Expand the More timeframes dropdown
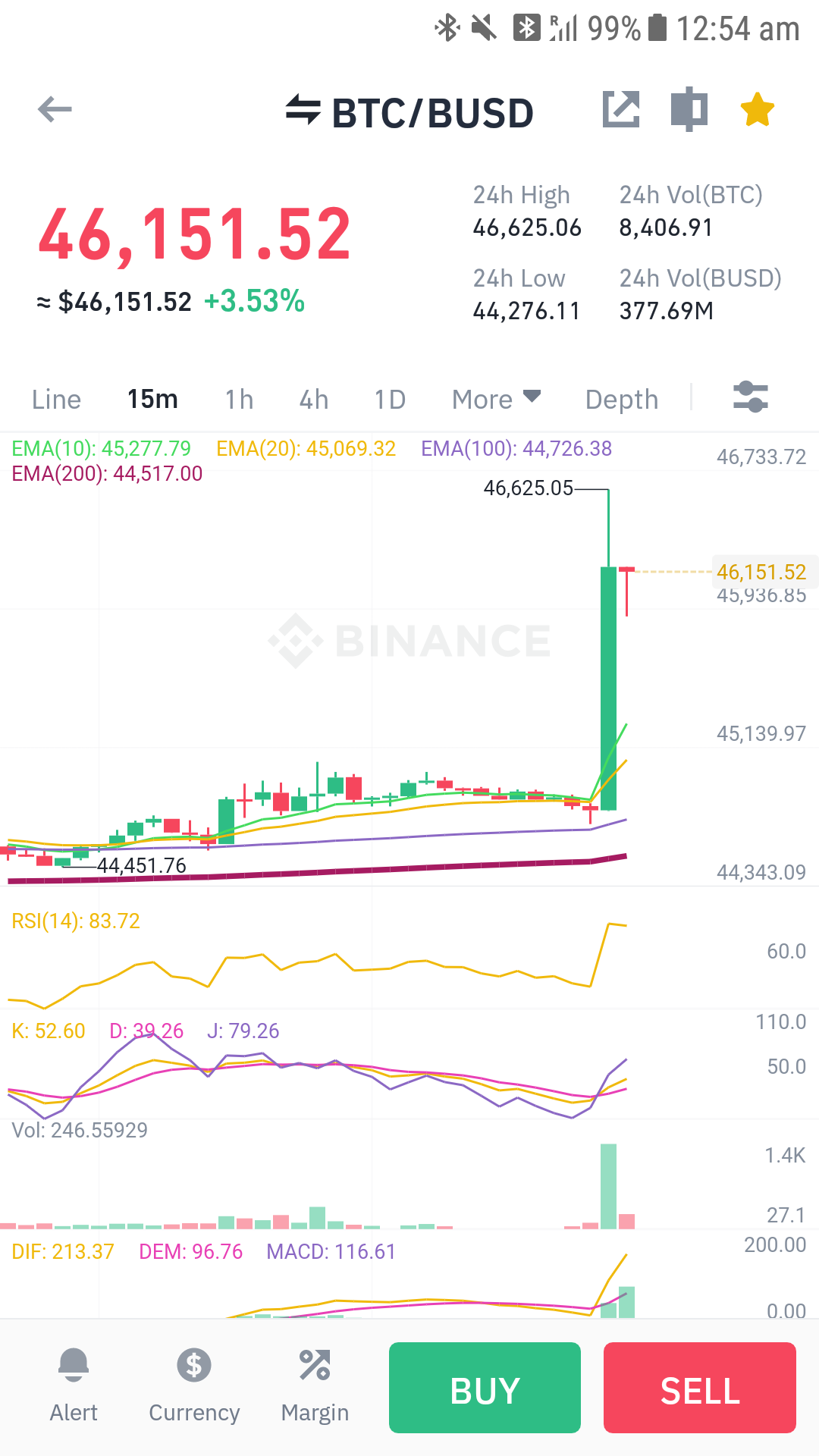This screenshot has width=819, height=1456. point(496,399)
